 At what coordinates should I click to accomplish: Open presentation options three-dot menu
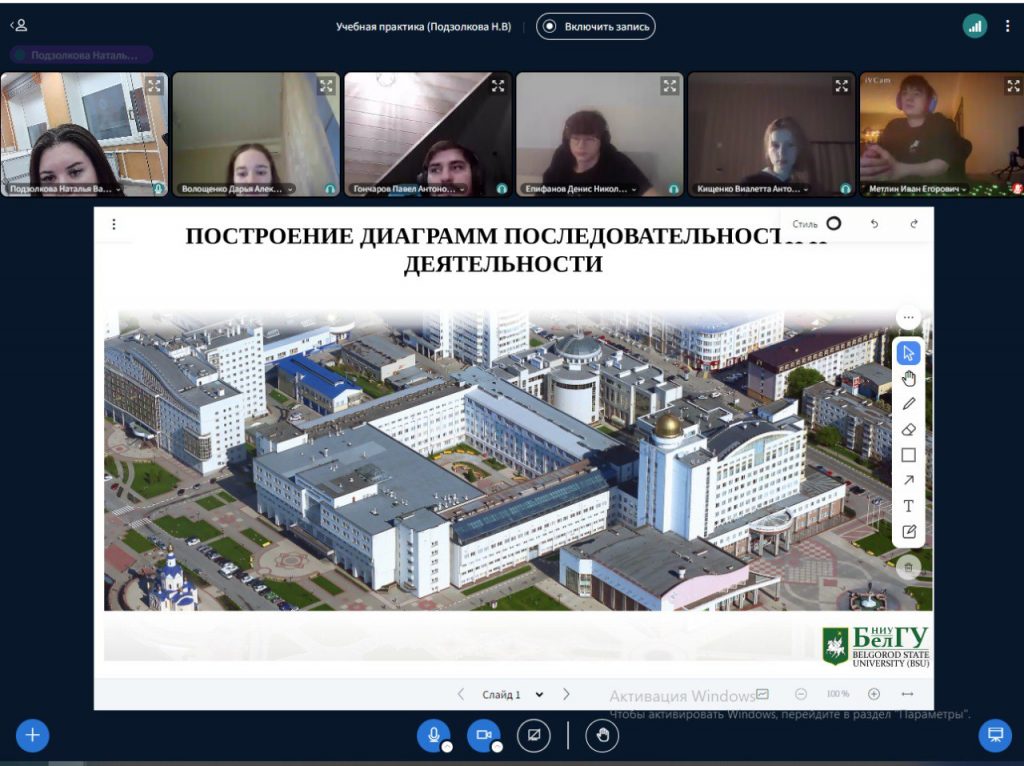click(x=114, y=224)
